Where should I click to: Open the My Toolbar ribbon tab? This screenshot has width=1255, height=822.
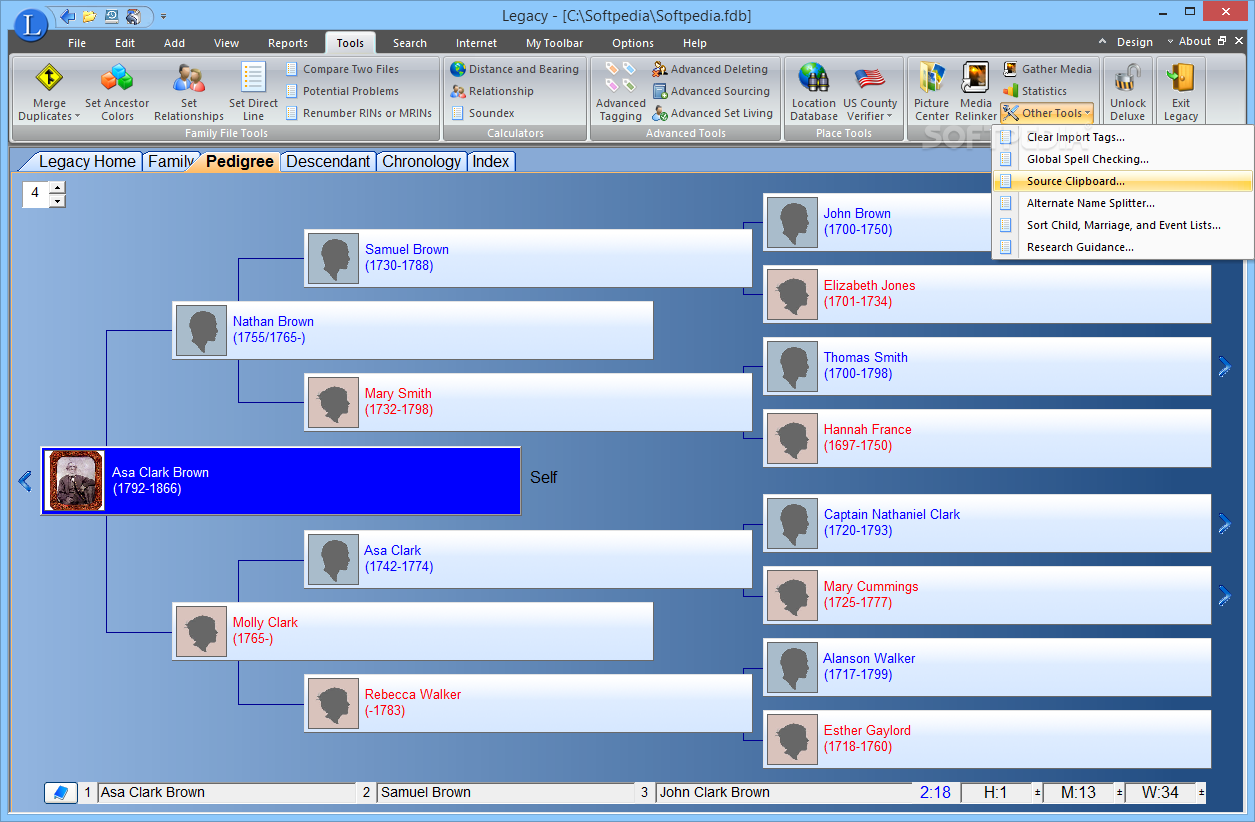[554, 43]
